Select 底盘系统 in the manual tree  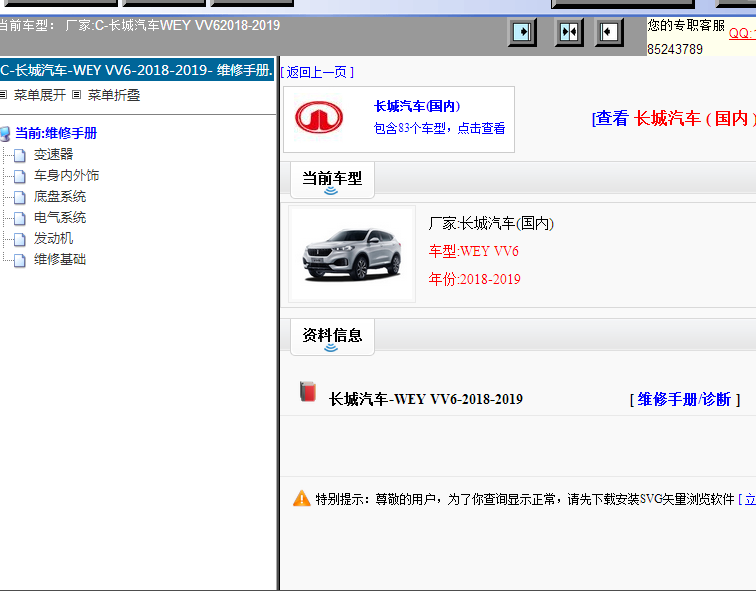click(60, 196)
